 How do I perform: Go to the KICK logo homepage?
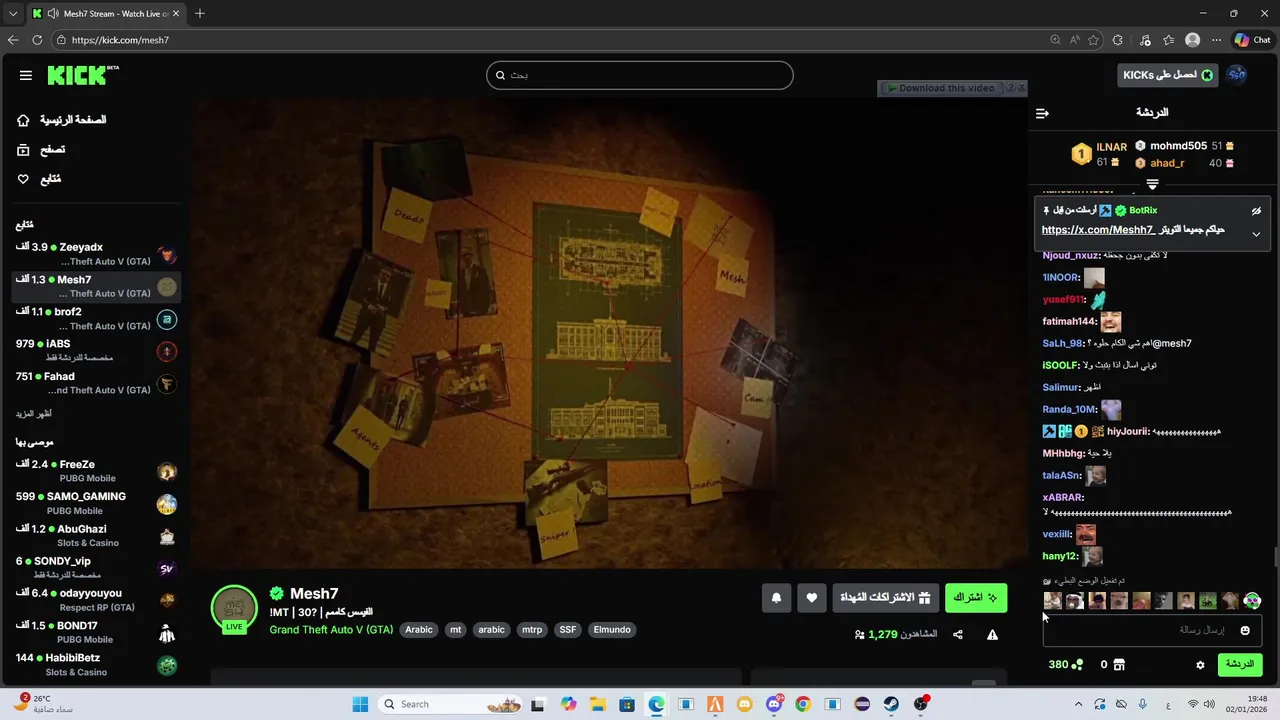click(x=82, y=75)
